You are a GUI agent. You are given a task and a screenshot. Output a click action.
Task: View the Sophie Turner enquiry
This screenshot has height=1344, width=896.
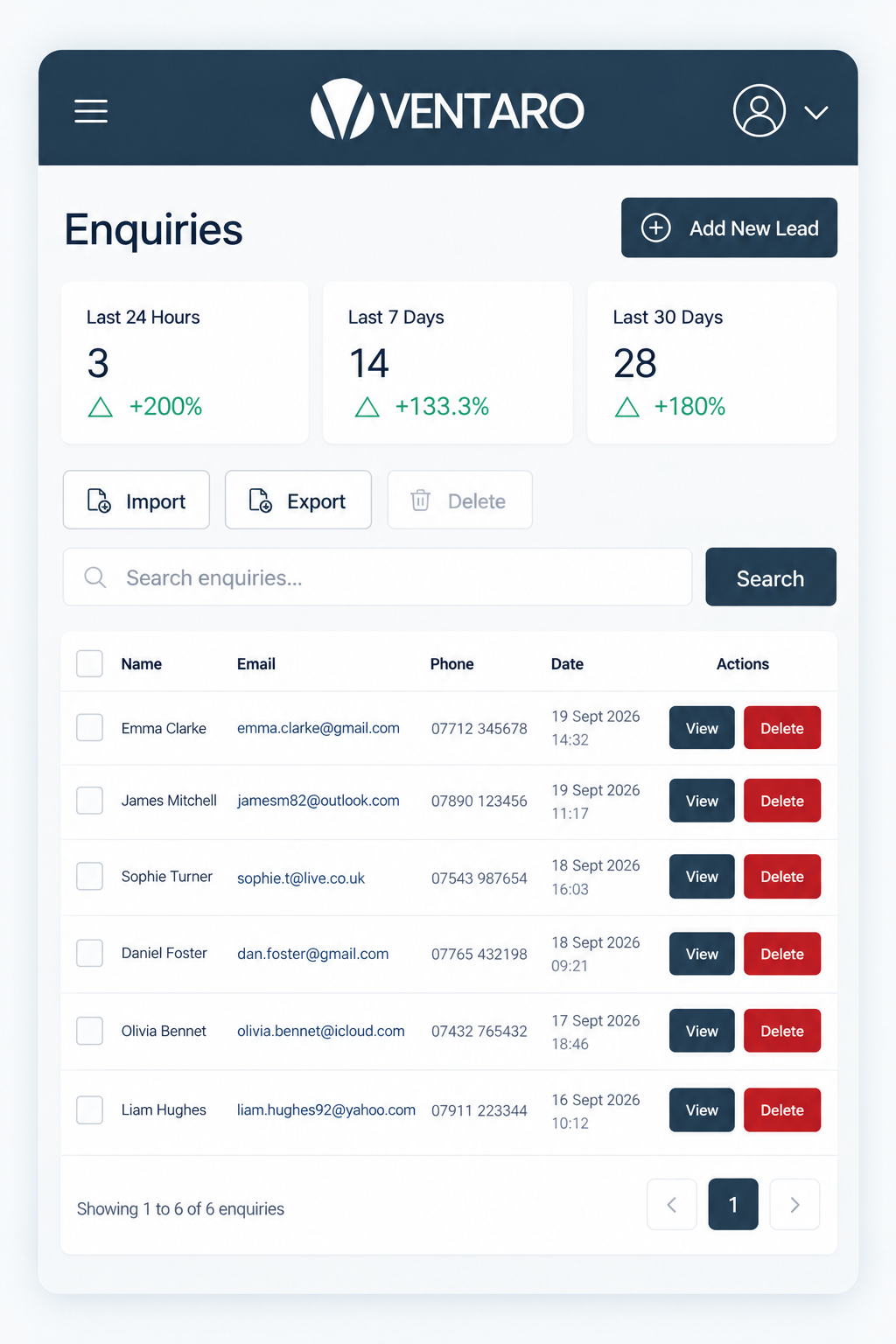coord(702,876)
